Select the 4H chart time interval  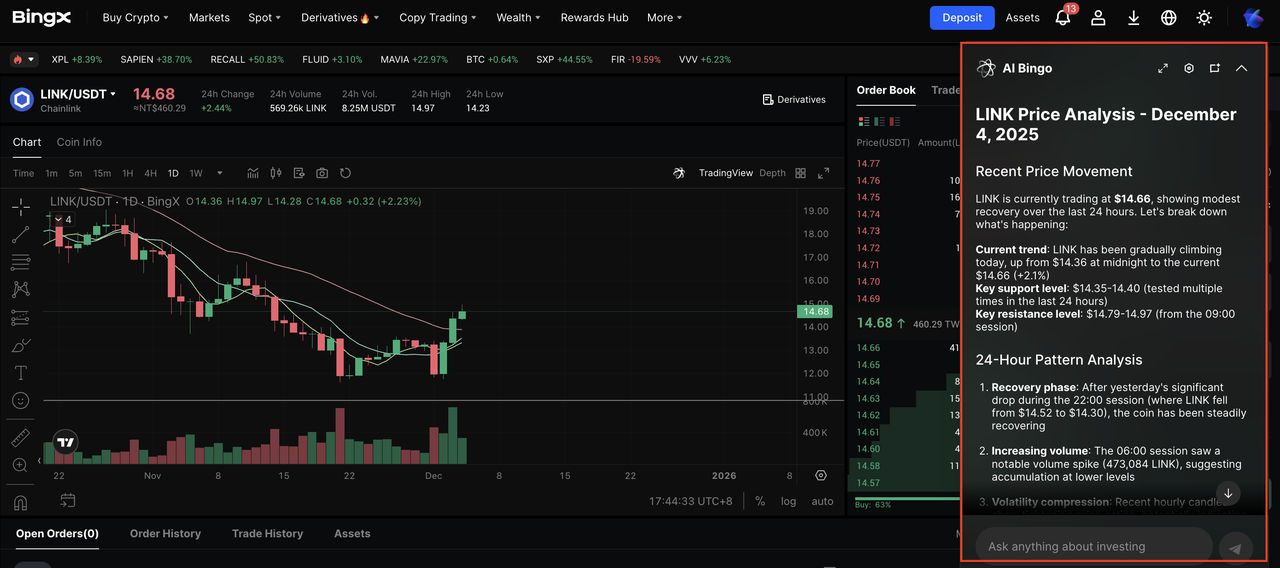click(150, 173)
